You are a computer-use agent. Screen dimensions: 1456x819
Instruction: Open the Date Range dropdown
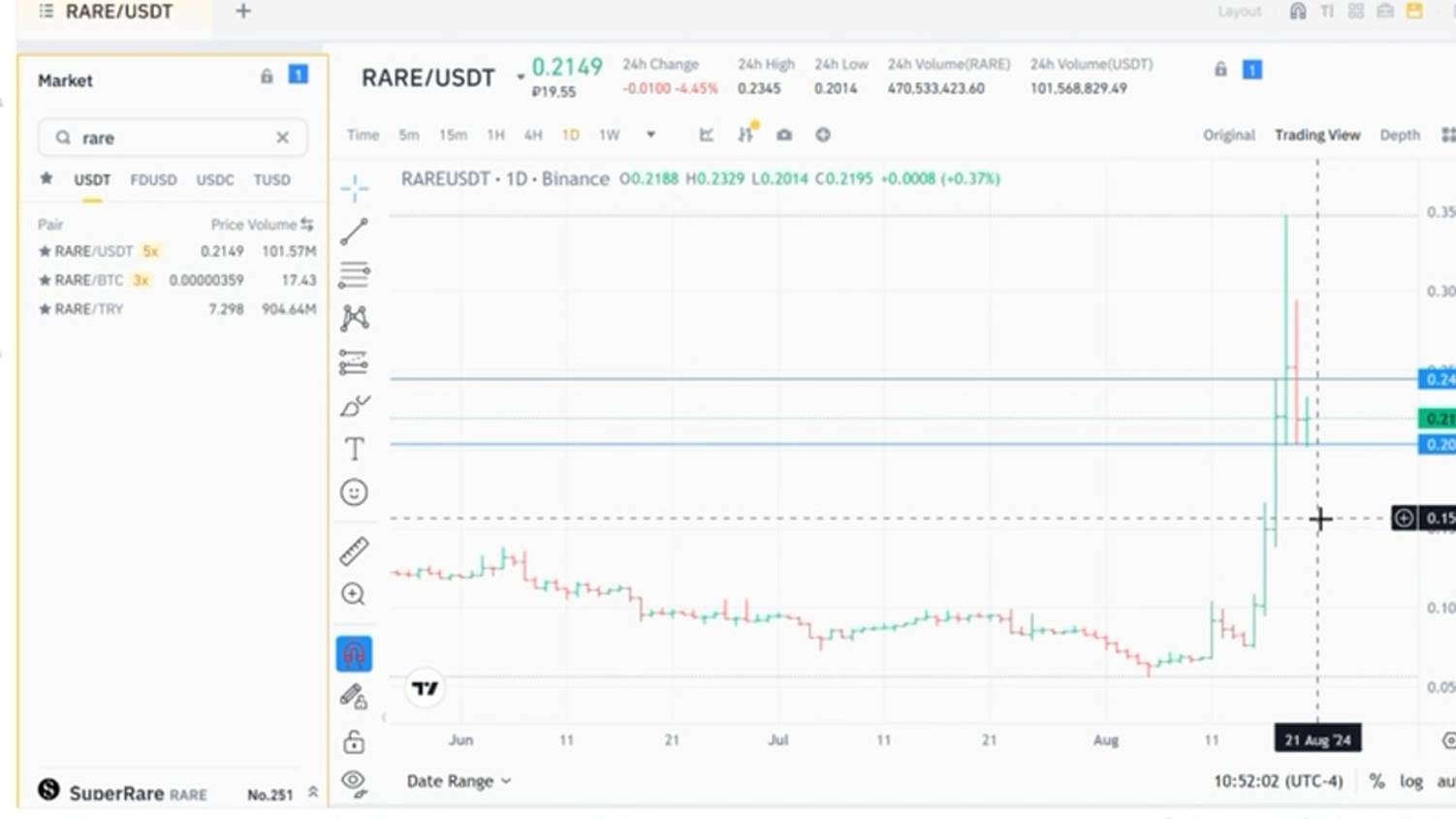click(x=459, y=781)
